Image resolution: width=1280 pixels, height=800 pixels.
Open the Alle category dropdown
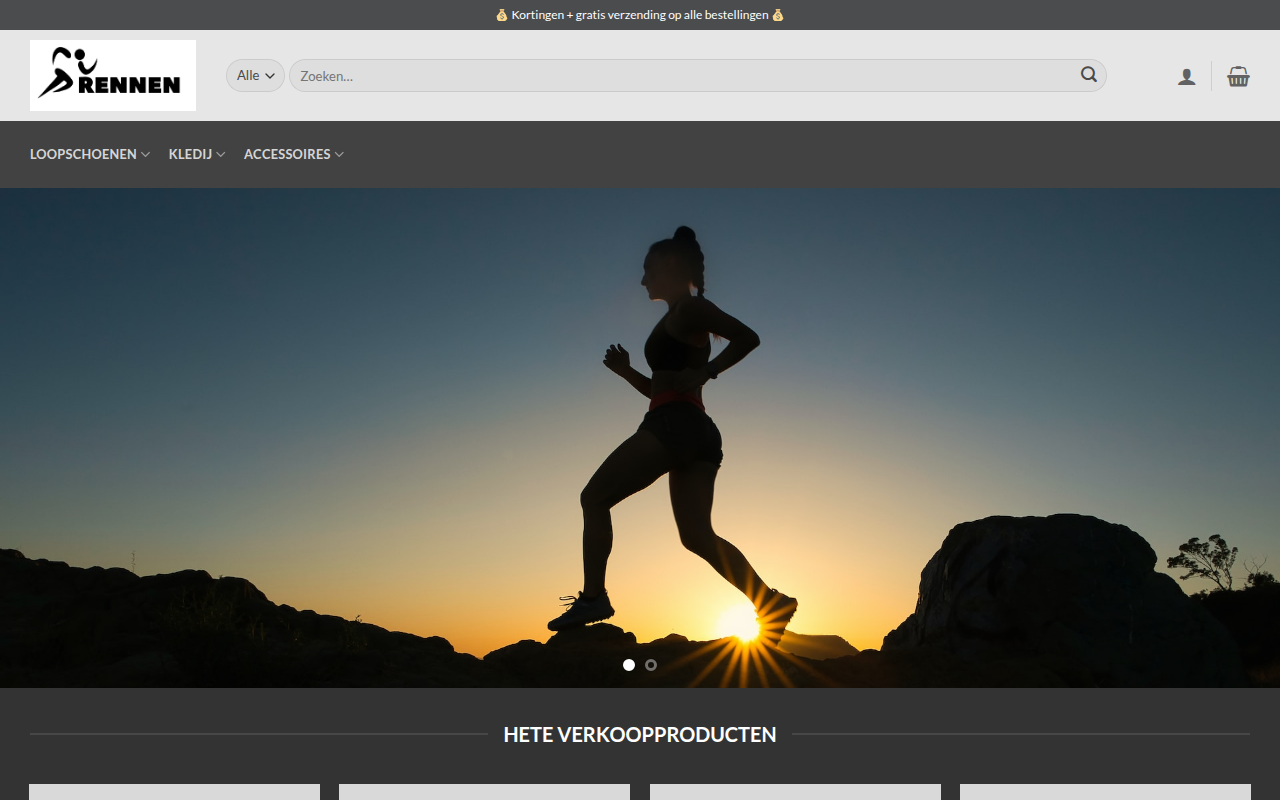click(x=255, y=75)
